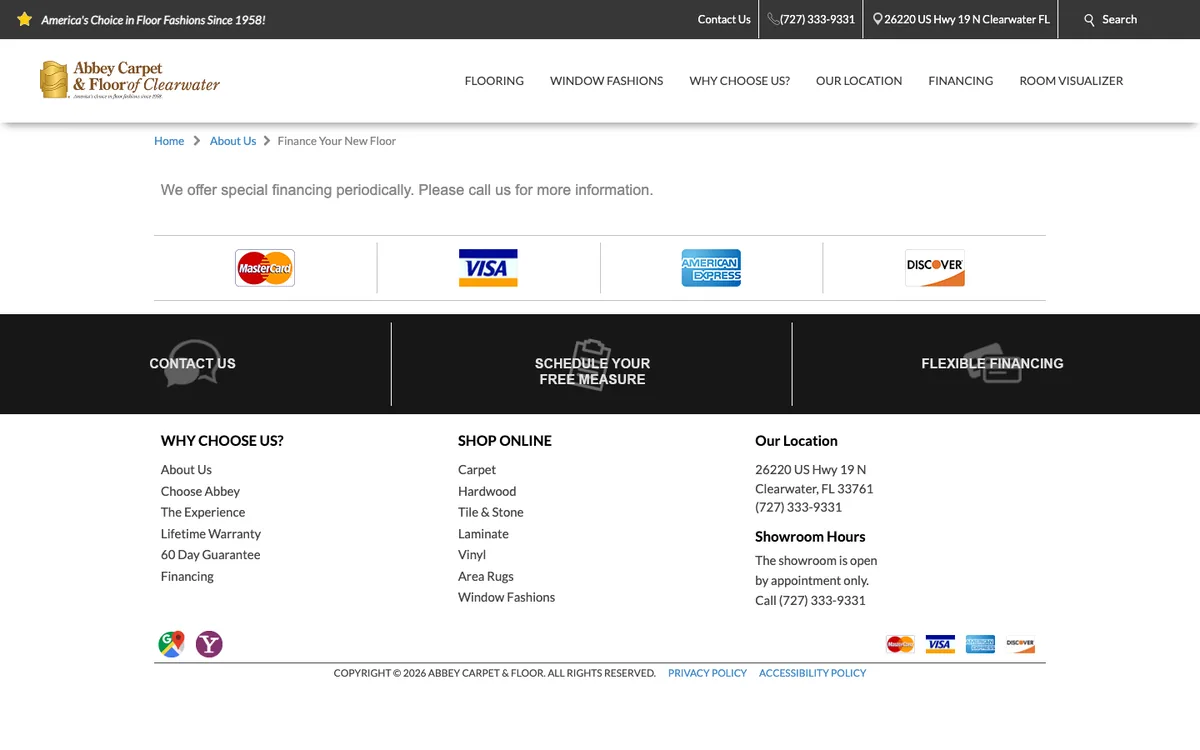Click the "Showroom Hours" heading
Image resolution: width=1200 pixels, height=750 pixels.
(x=810, y=537)
